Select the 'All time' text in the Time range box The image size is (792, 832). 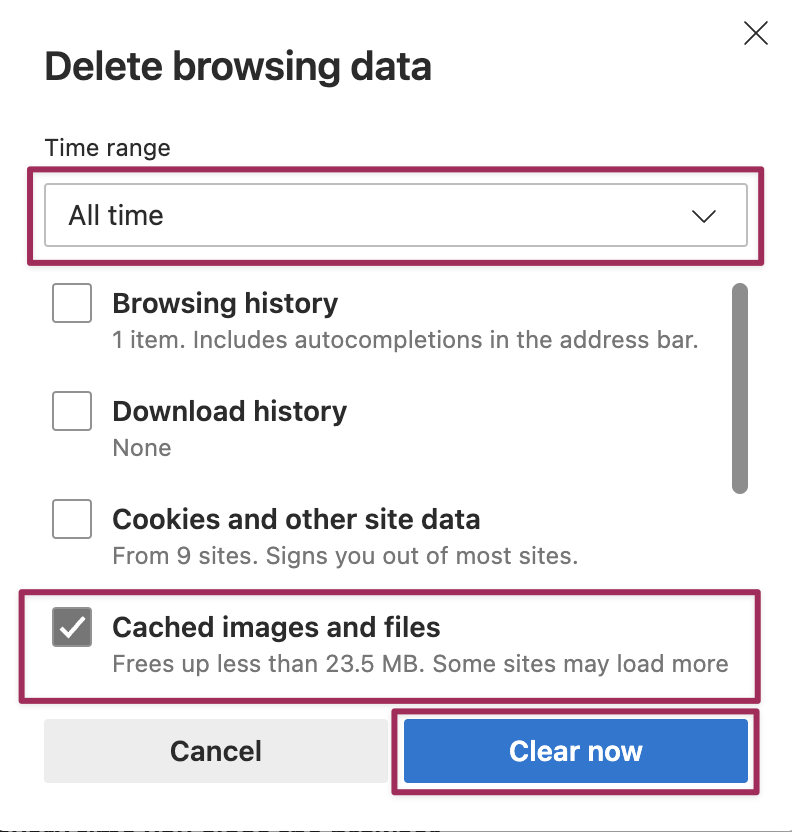[116, 215]
